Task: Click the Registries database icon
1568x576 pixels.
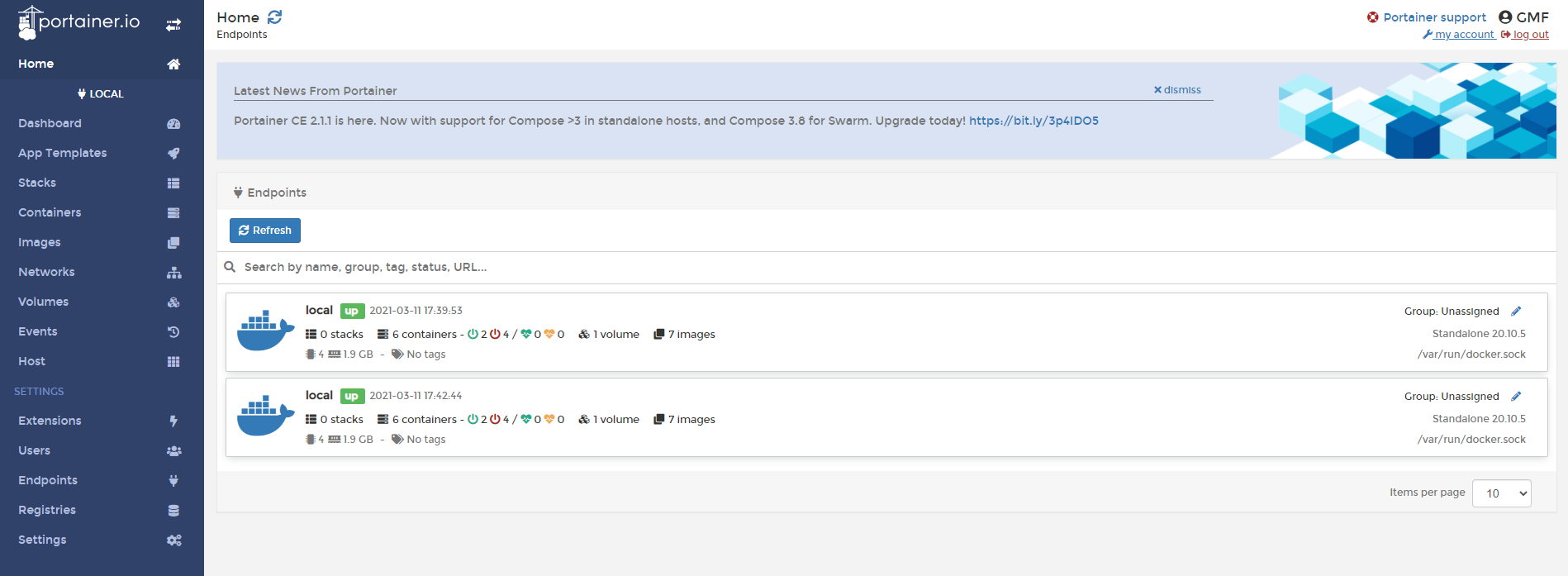Action: [x=173, y=511]
